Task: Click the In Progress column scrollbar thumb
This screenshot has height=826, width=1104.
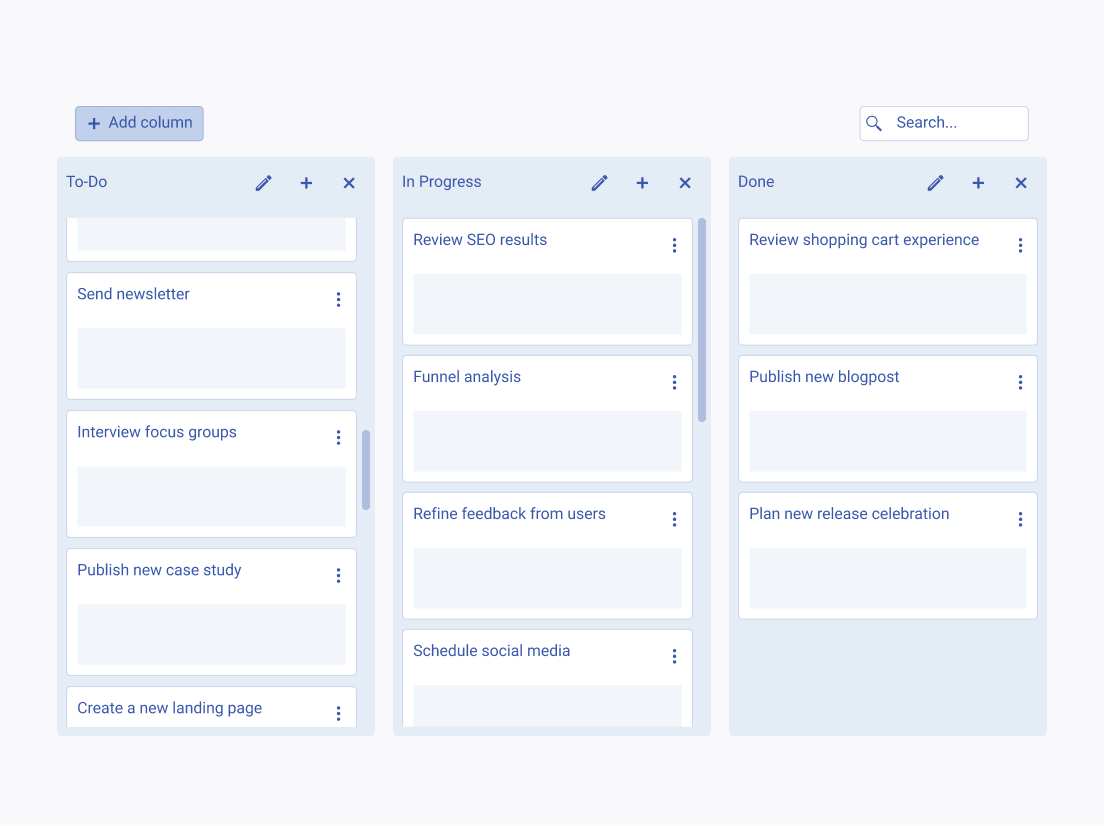Action: click(x=702, y=320)
